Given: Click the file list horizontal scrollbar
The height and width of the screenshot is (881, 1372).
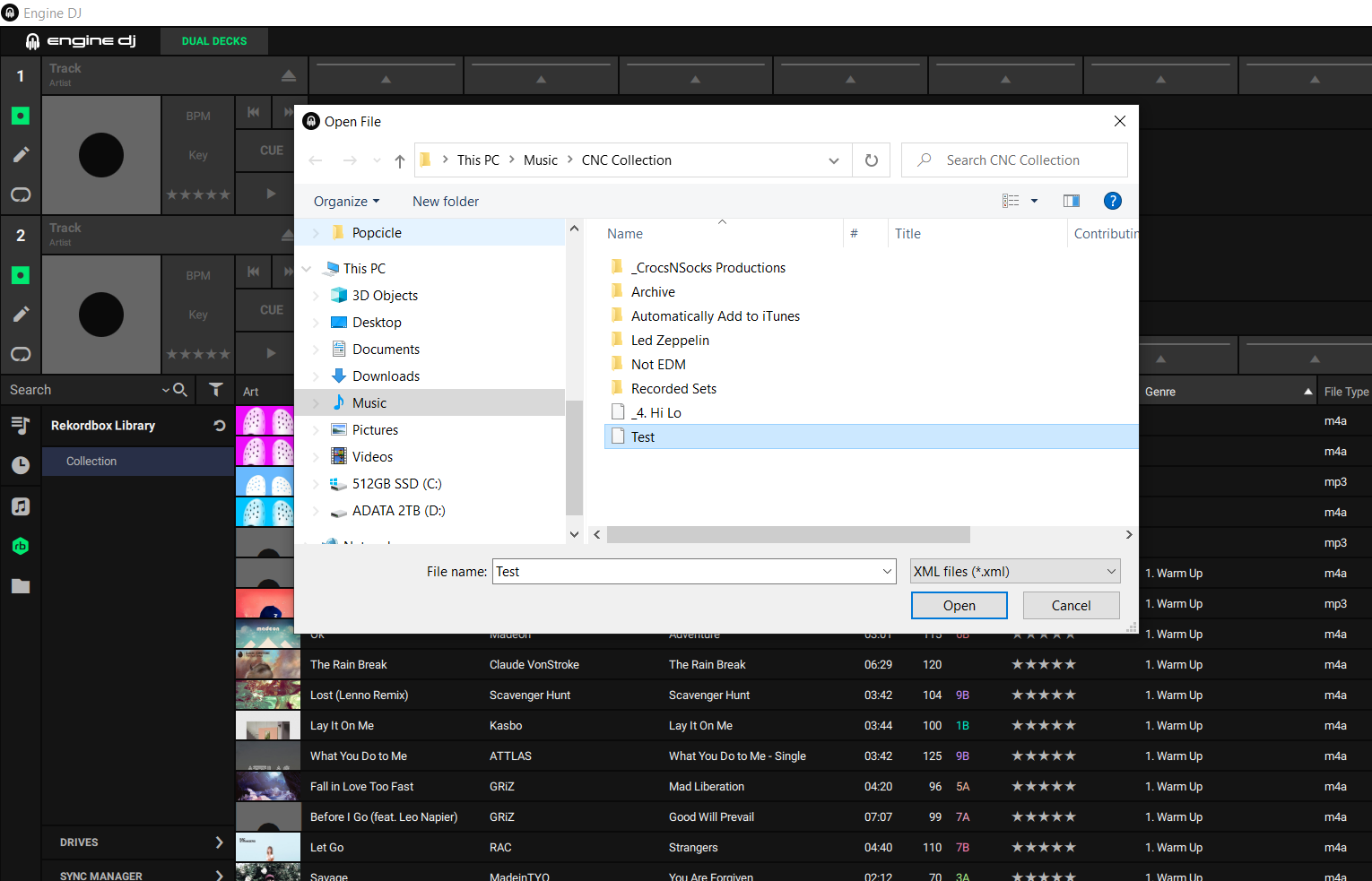Looking at the screenshot, I should [x=787, y=535].
